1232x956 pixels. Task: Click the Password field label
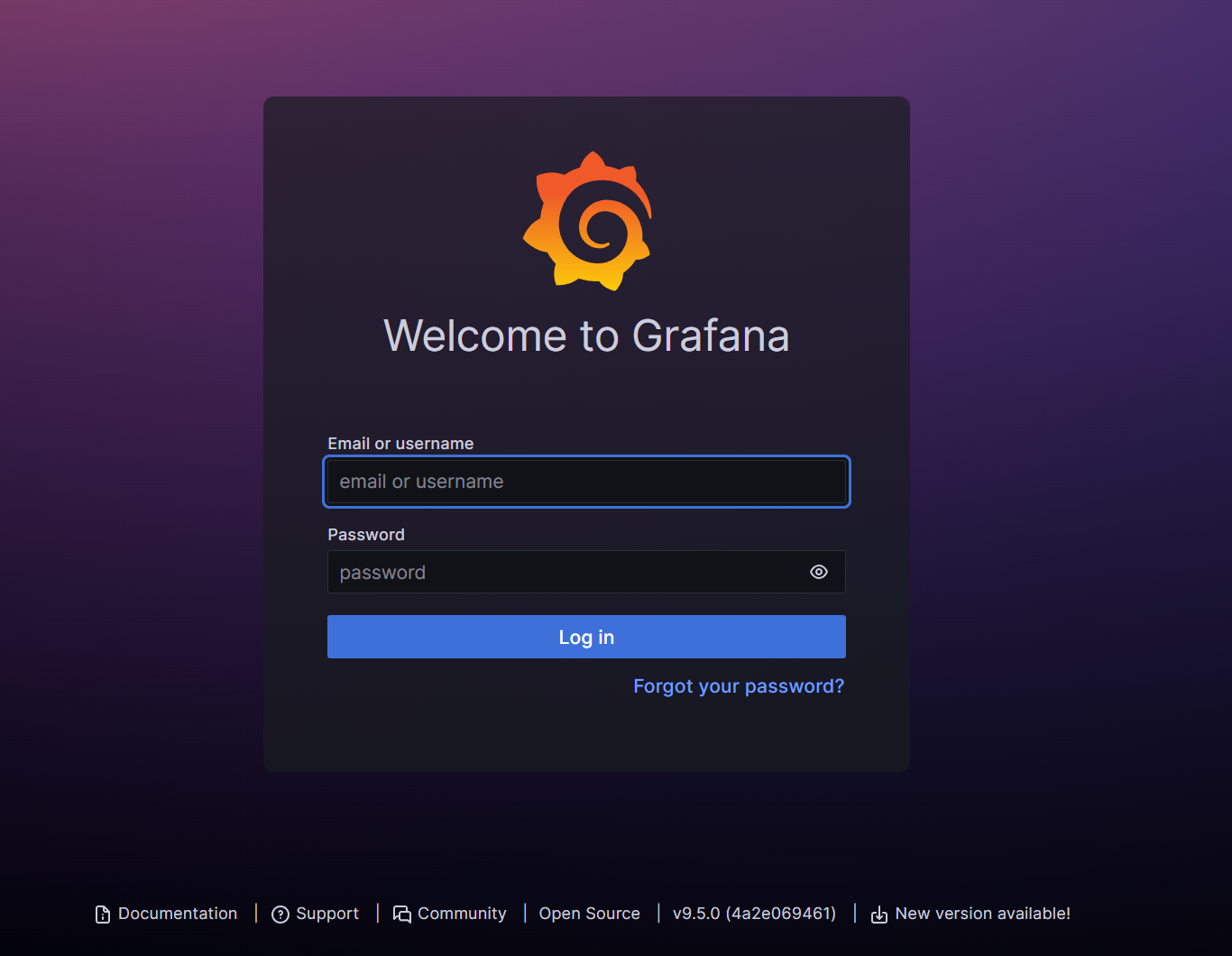click(x=366, y=535)
